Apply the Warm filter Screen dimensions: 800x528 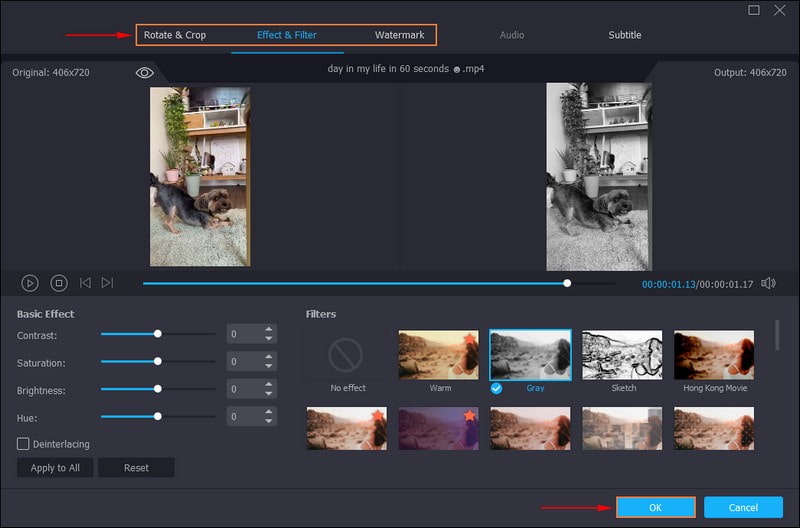(x=438, y=355)
